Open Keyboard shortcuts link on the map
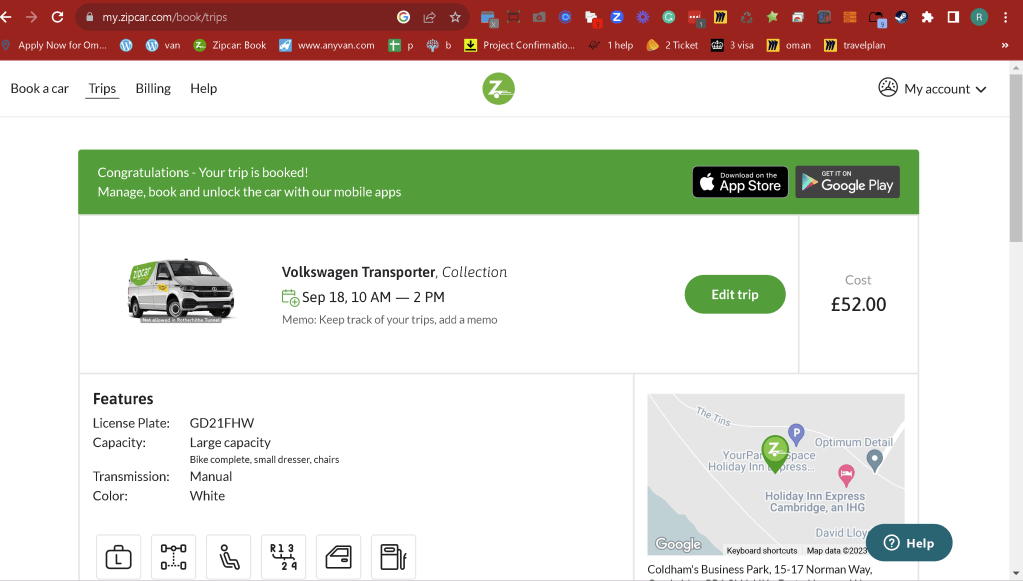The width and height of the screenshot is (1023, 581). (761, 551)
